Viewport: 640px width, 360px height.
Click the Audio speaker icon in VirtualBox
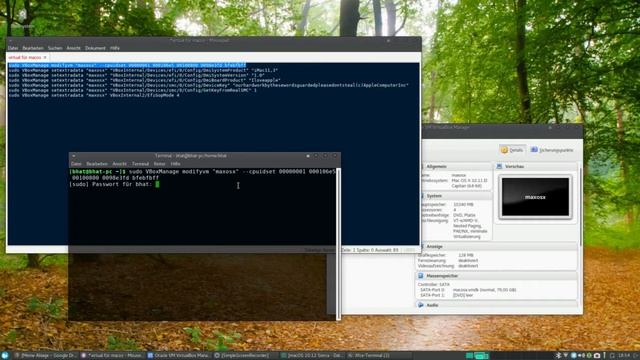click(x=421, y=305)
